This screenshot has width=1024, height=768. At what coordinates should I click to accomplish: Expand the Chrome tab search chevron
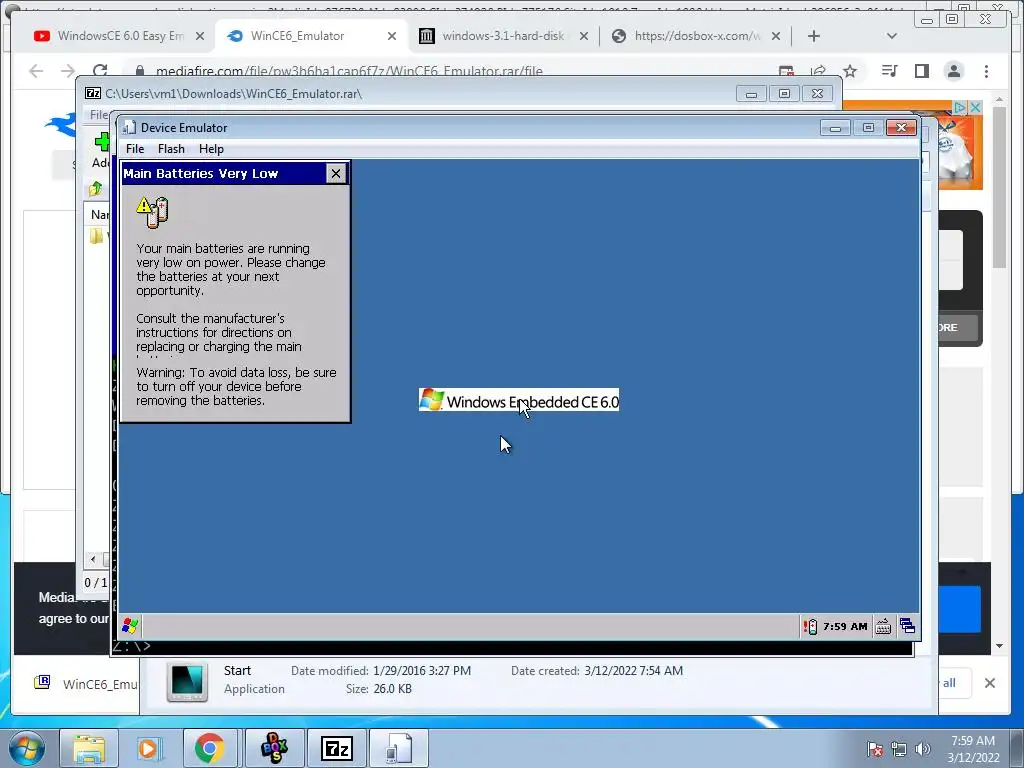891,36
